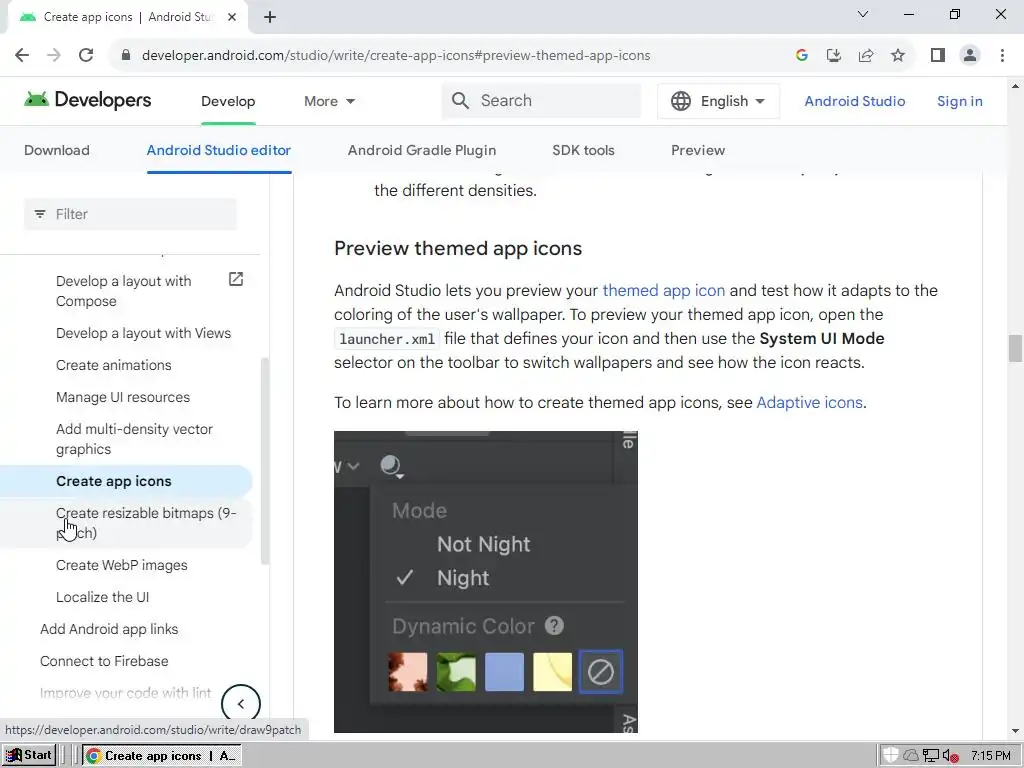Click the volume tray icon
The width and height of the screenshot is (1024, 768).
950,756
